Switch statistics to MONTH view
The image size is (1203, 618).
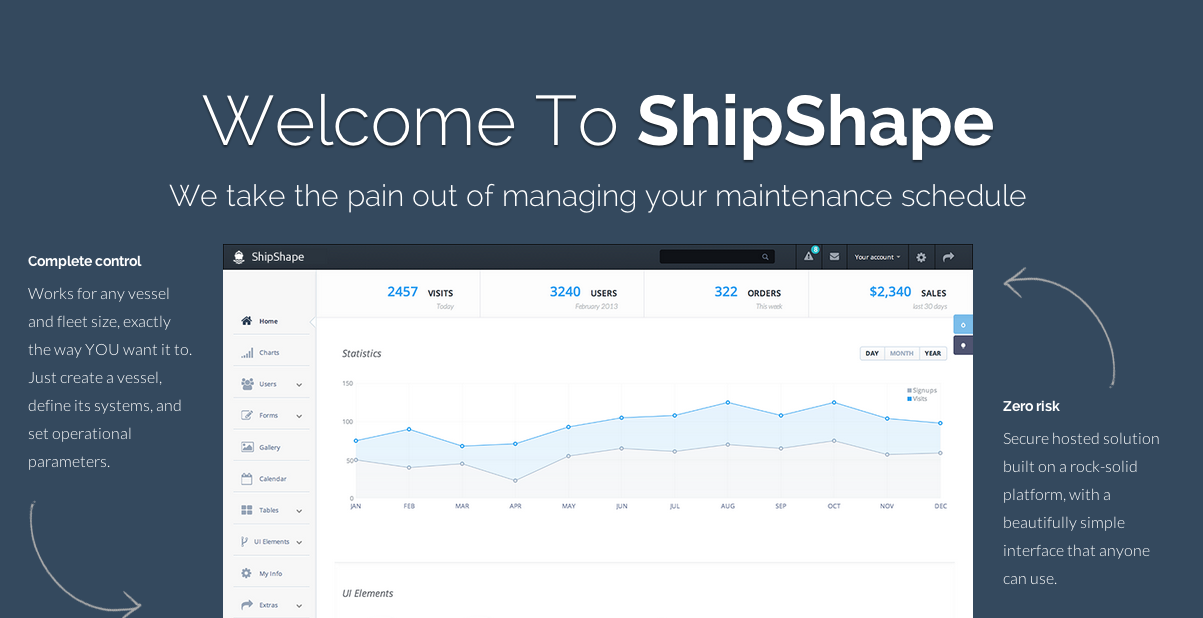pos(902,353)
